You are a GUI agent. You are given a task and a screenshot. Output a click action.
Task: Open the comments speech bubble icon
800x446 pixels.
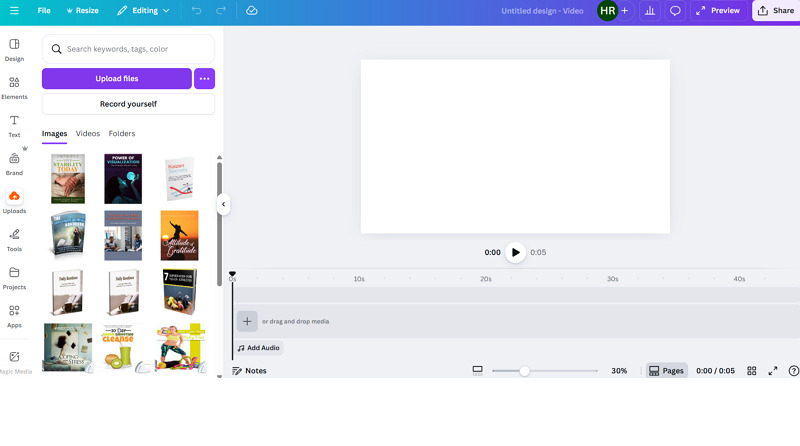tap(675, 10)
